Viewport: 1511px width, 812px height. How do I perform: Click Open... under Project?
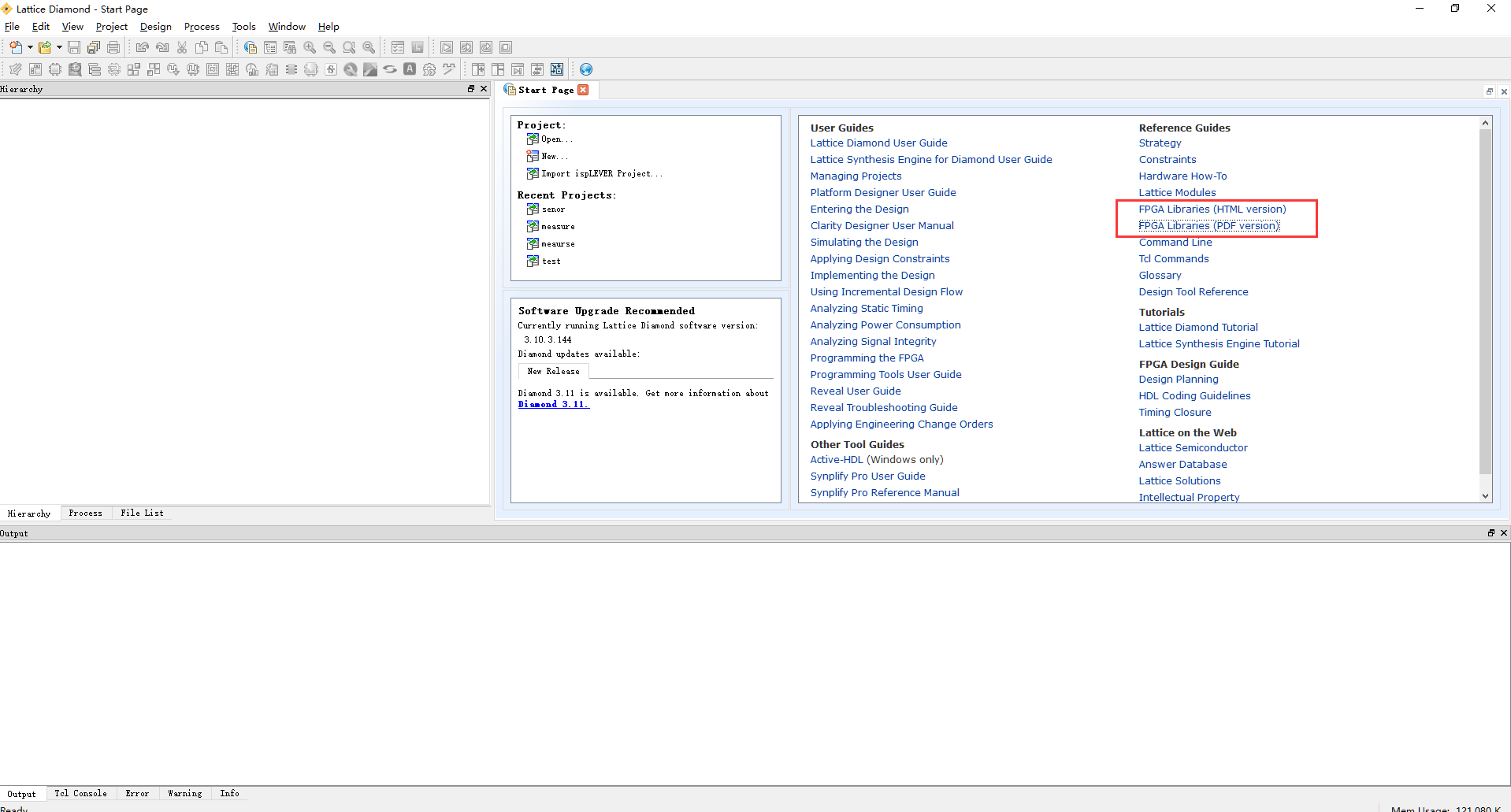551,139
